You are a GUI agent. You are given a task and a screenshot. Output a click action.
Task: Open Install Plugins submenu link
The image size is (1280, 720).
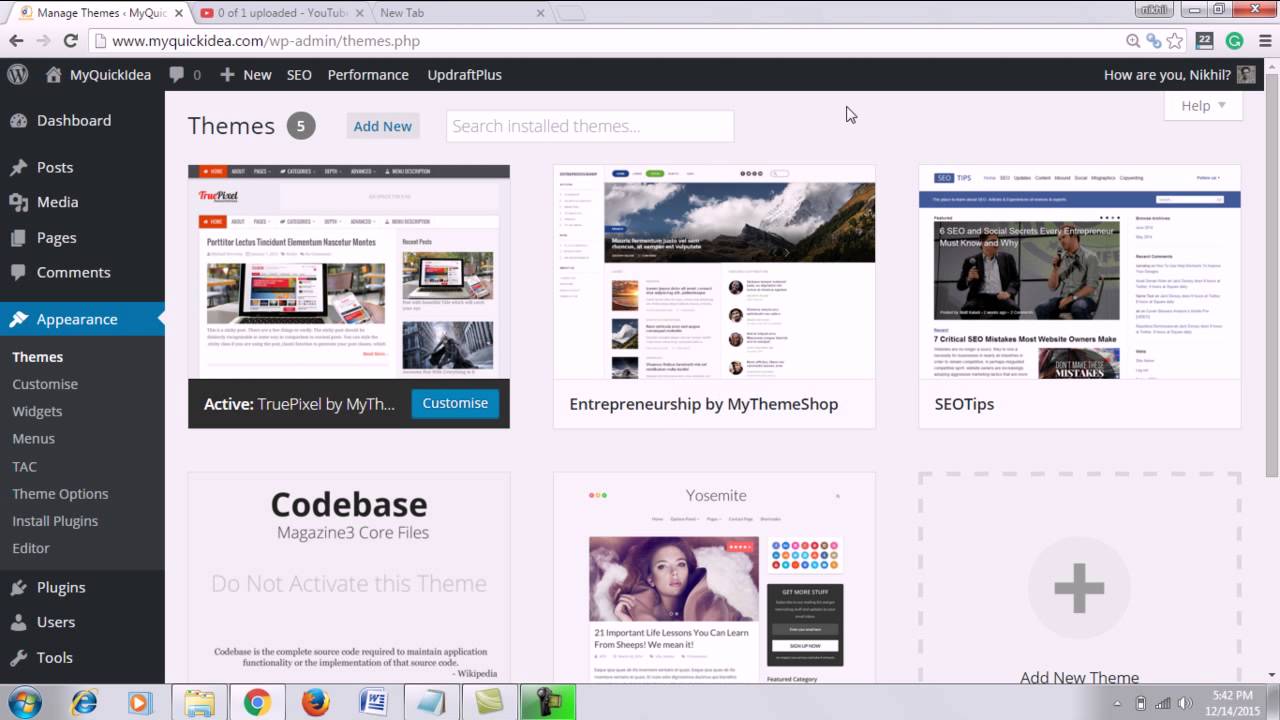55,521
